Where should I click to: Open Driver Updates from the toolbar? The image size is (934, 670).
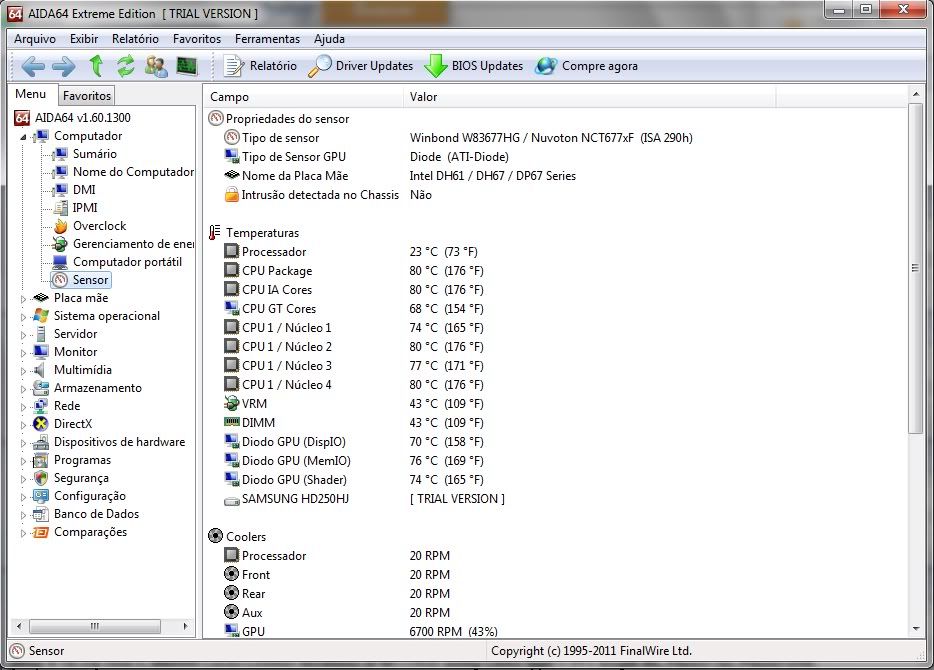[360, 66]
